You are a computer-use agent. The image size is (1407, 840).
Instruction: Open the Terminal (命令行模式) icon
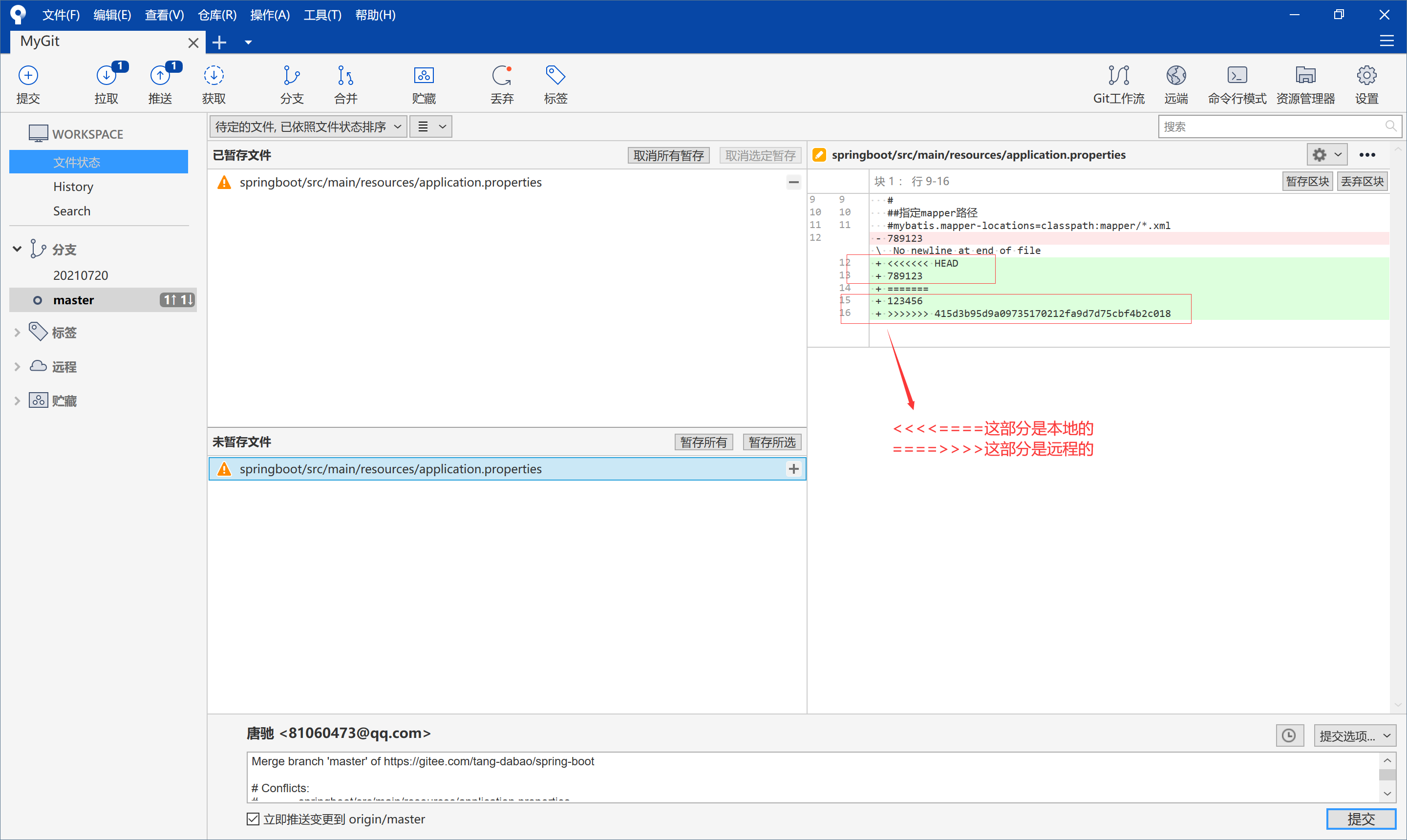pos(1236,76)
